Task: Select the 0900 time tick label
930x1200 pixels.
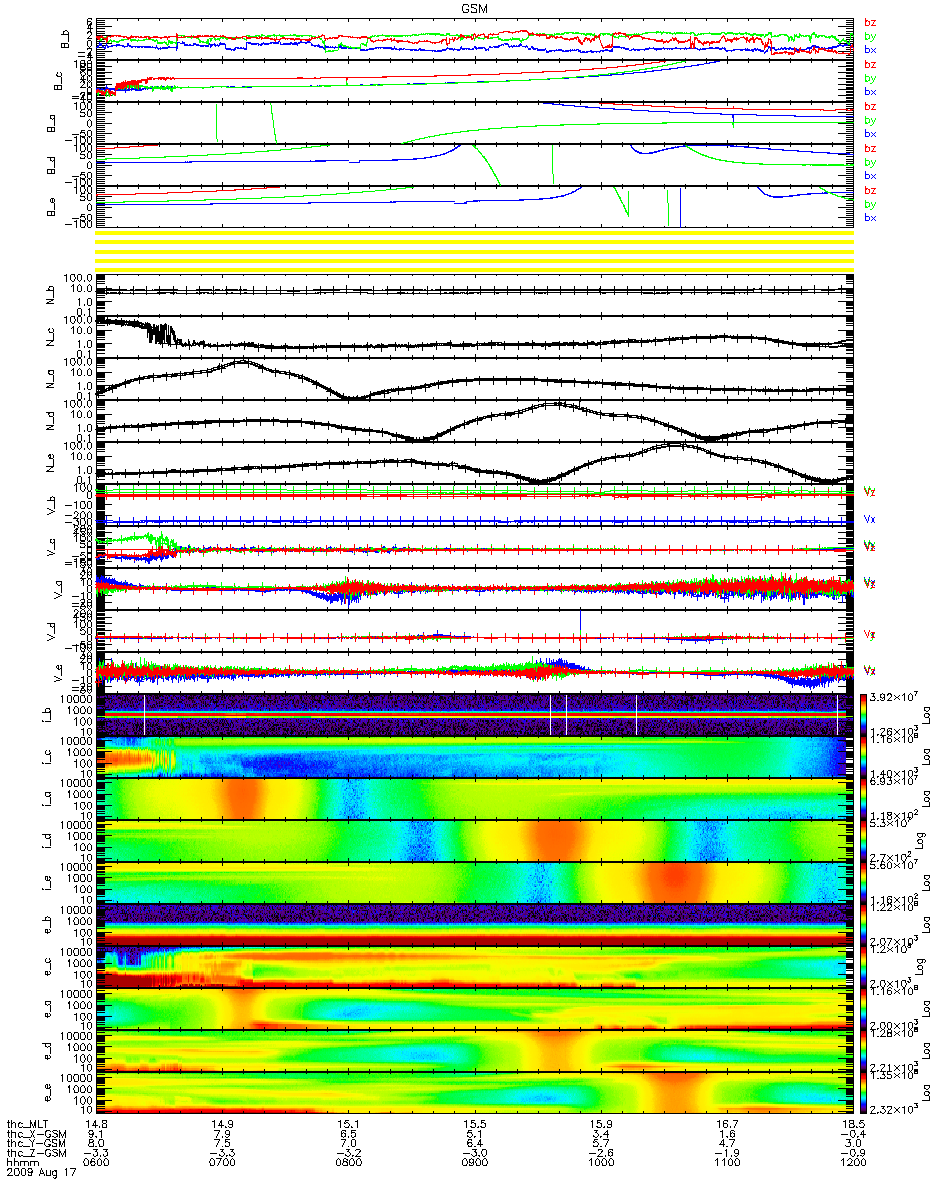Action: coord(476,1163)
